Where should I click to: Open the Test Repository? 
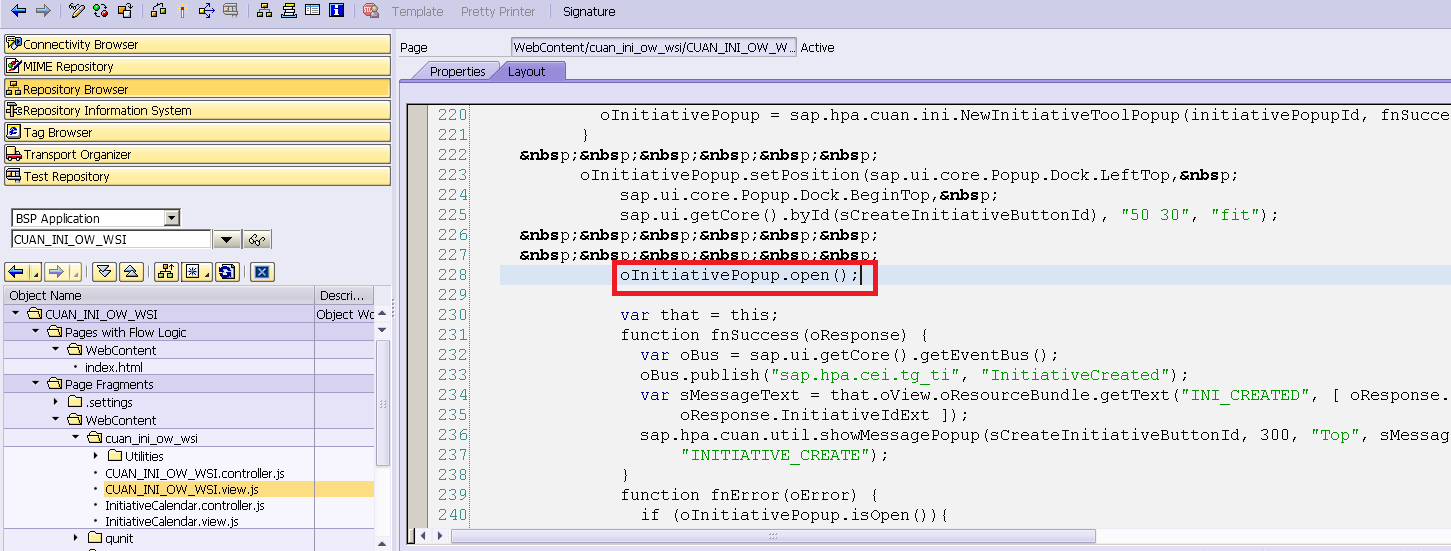pos(197,176)
